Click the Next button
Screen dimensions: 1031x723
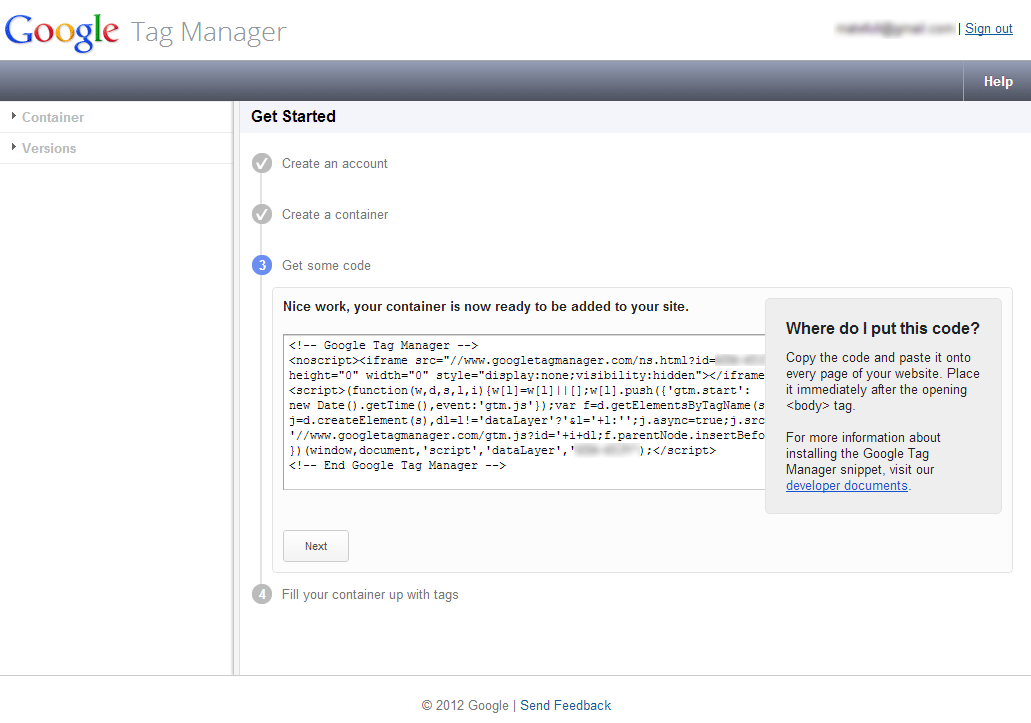point(315,546)
